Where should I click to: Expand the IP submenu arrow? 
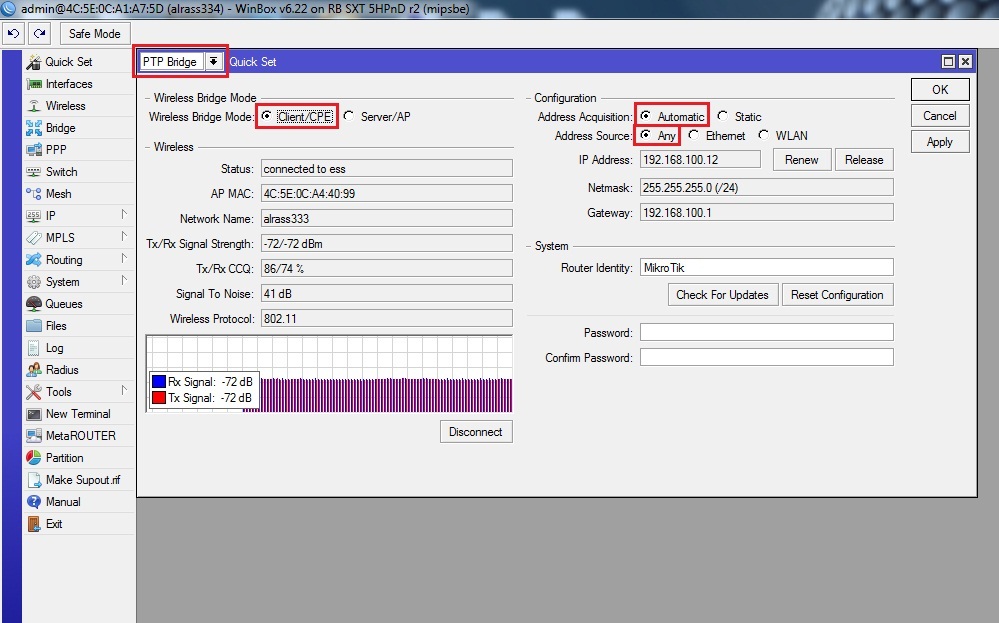(x=124, y=215)
